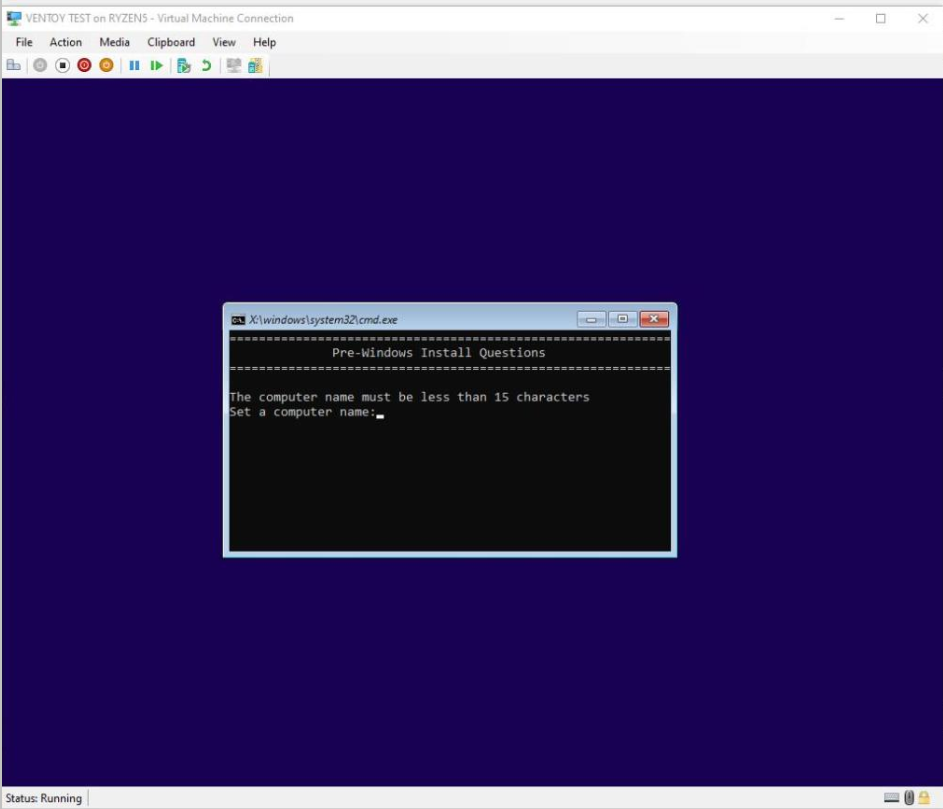Click the security lock status icon
This screenshot has height=809, width=943.
click(x=924, y=797)
